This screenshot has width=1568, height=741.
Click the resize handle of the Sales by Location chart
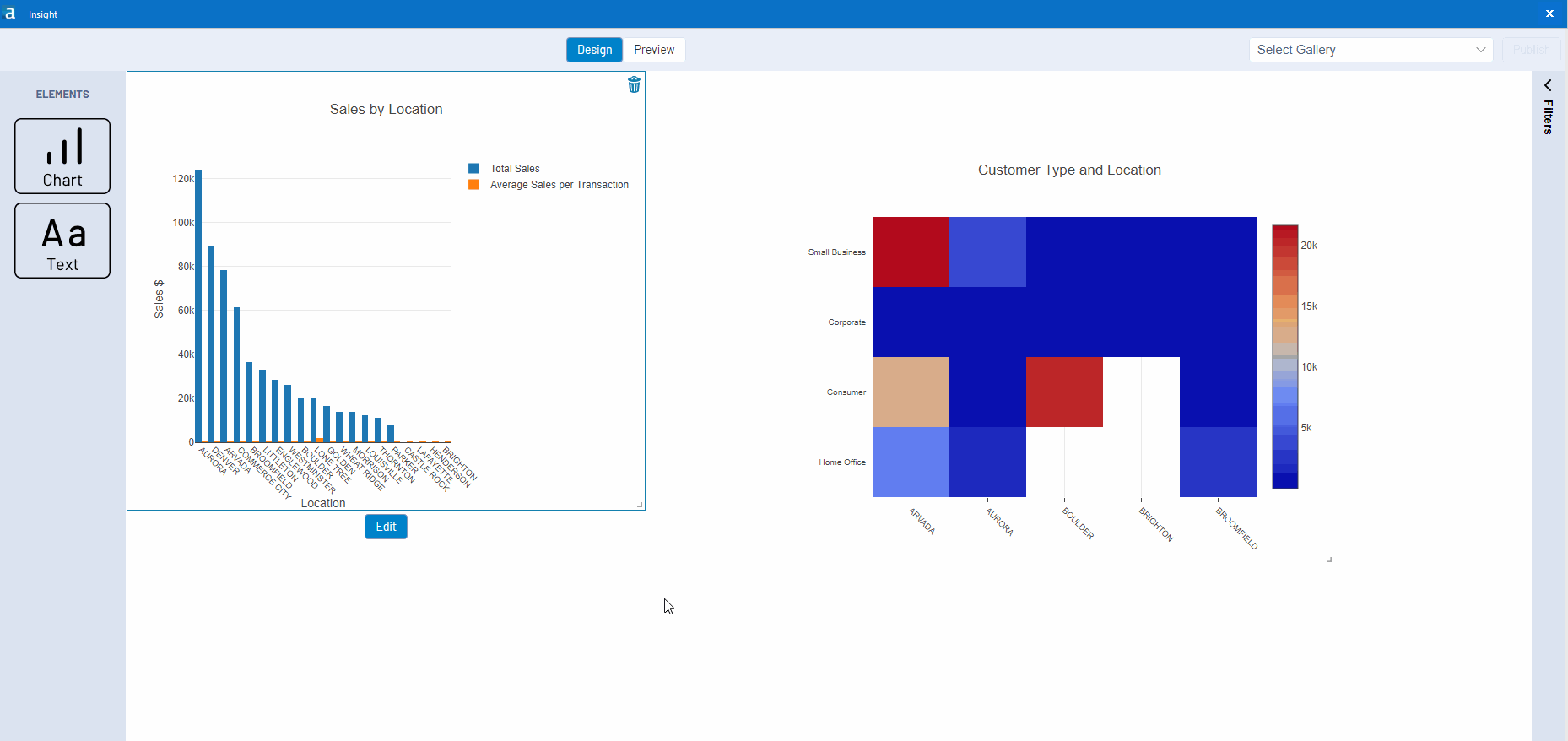[640, 505]
